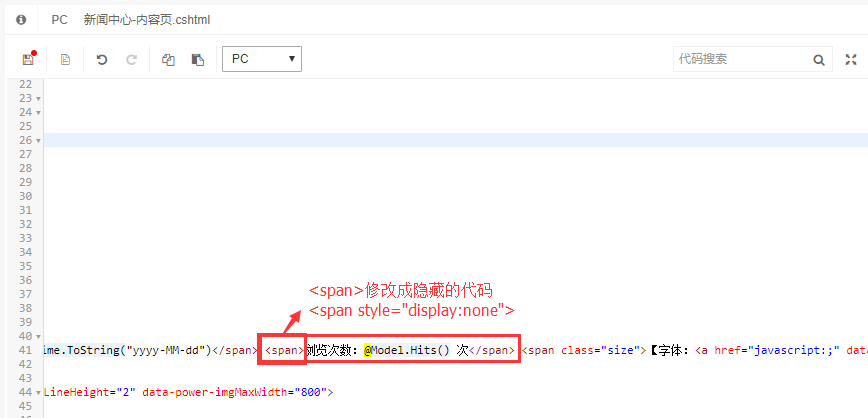Undo the last code edit

coord(101,60)
